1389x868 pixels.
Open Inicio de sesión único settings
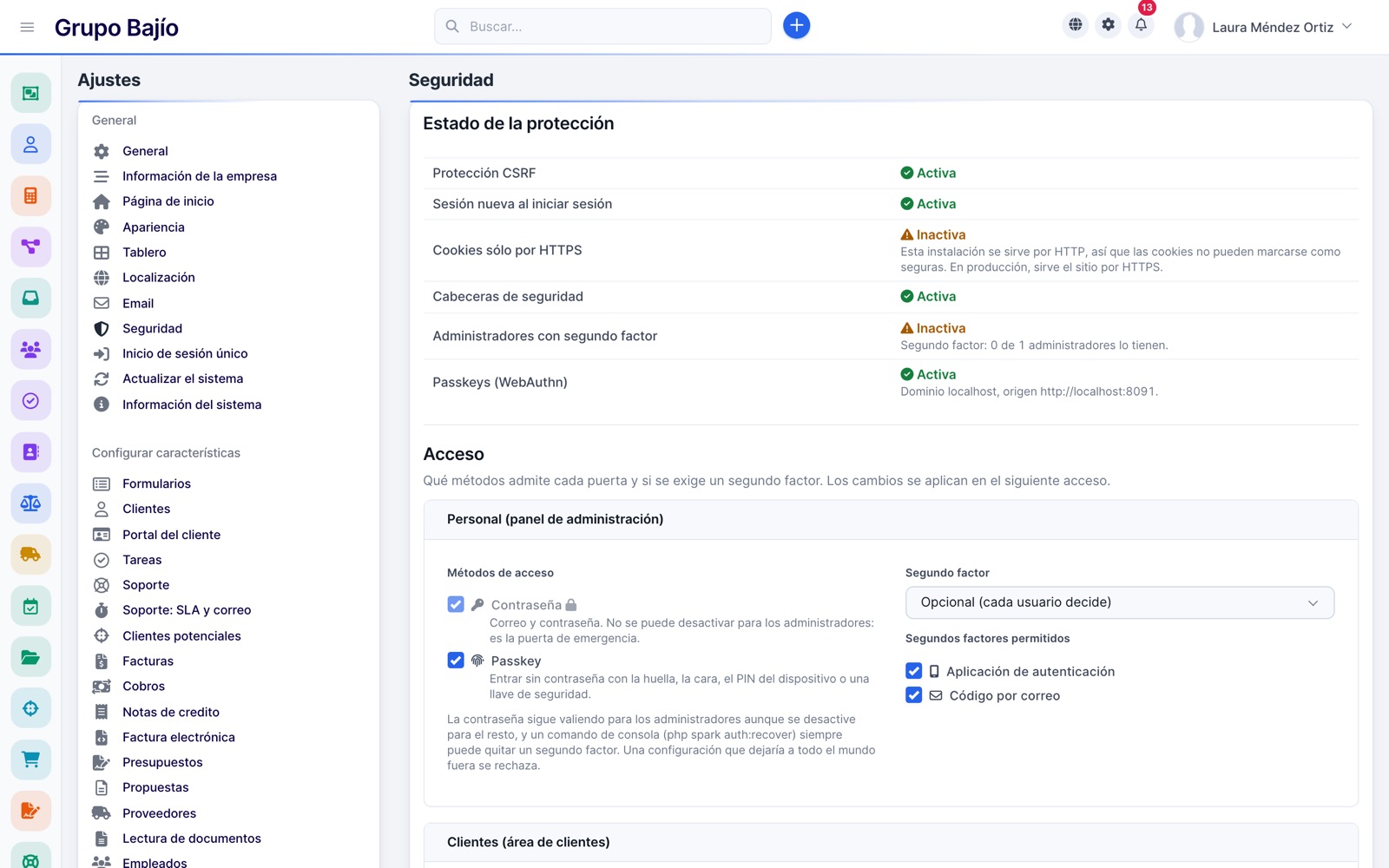[x=185, y=353]
